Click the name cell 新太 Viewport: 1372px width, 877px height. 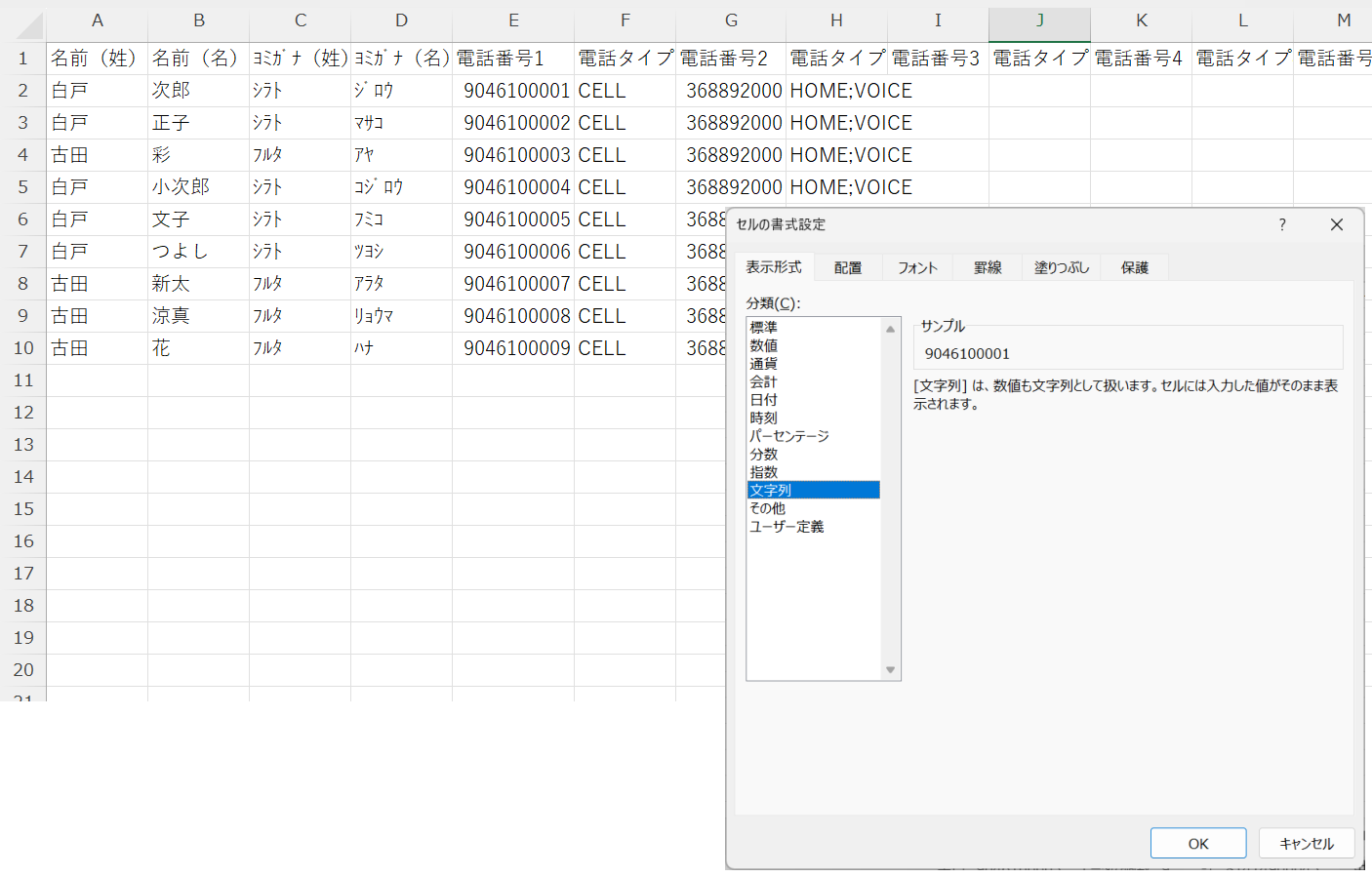199,284
